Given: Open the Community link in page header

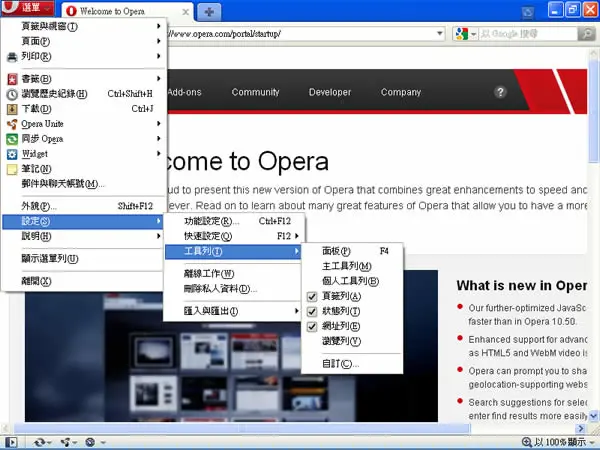Looking at the screenshot, I should (x=255, y=92).
